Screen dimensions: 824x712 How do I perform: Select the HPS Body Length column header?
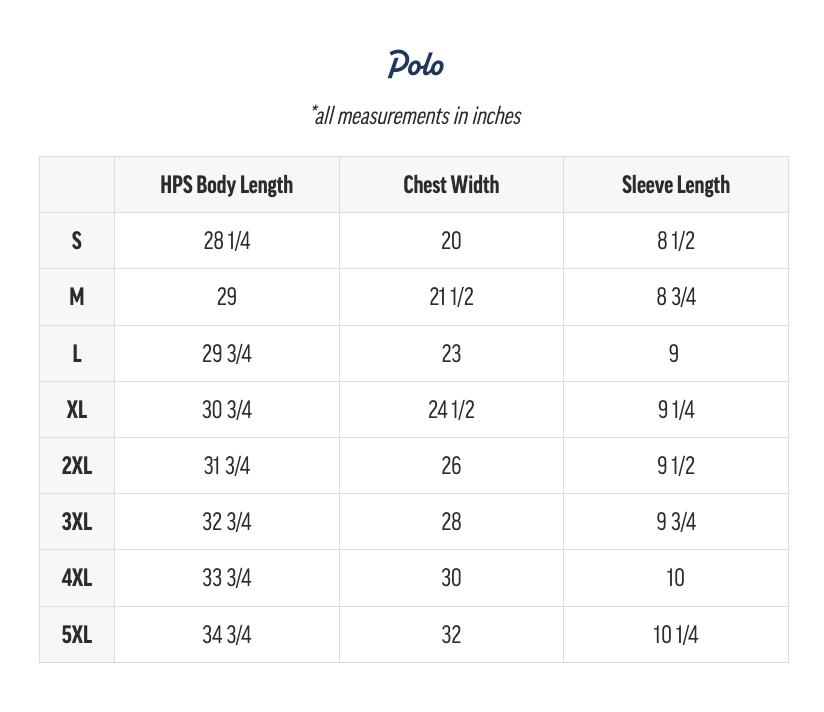(x=226, y=185)
